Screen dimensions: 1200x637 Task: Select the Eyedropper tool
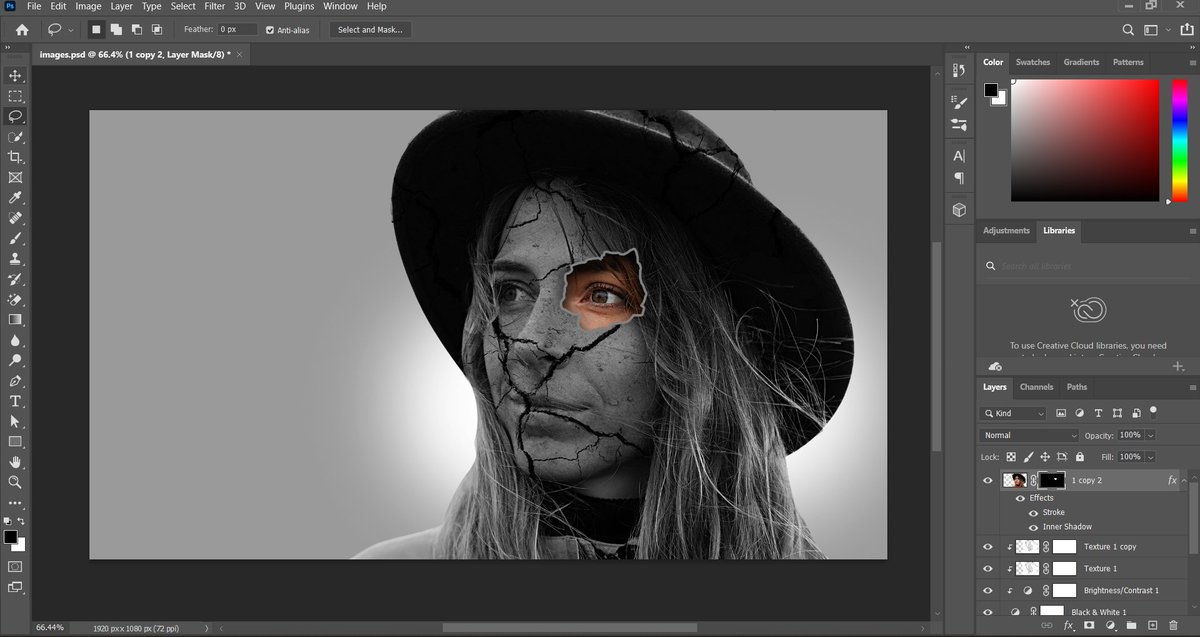pos(15,198)
